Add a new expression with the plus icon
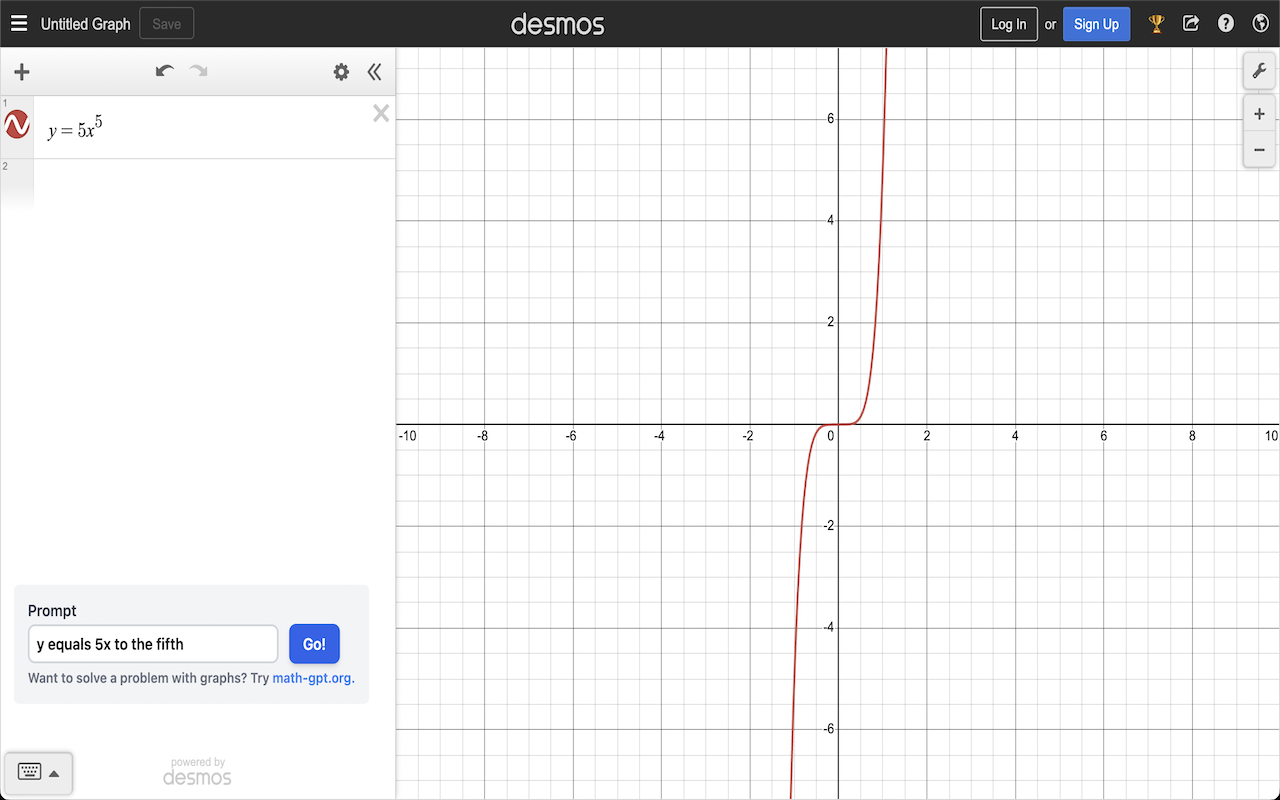The image size is (1280, 800). tap(21, 71)
